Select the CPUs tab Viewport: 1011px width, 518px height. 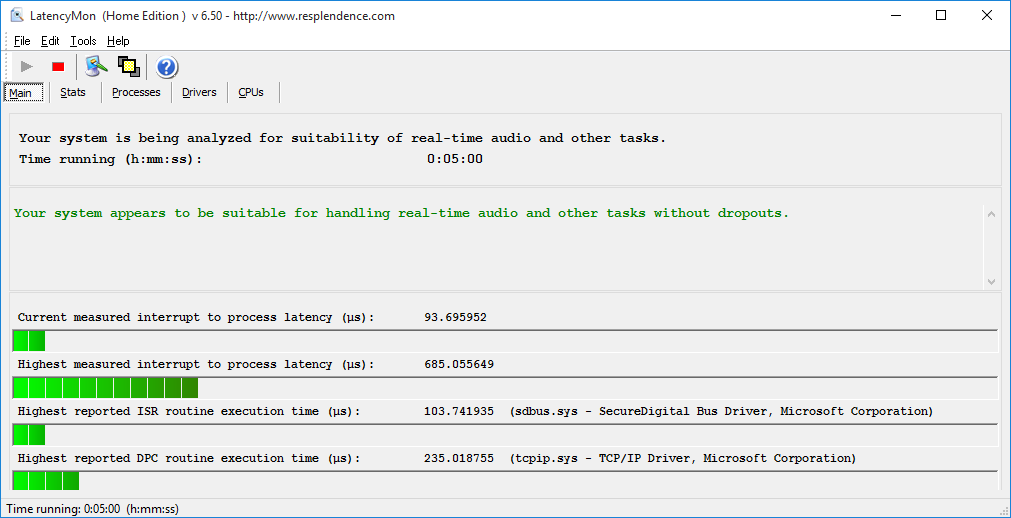251,92
